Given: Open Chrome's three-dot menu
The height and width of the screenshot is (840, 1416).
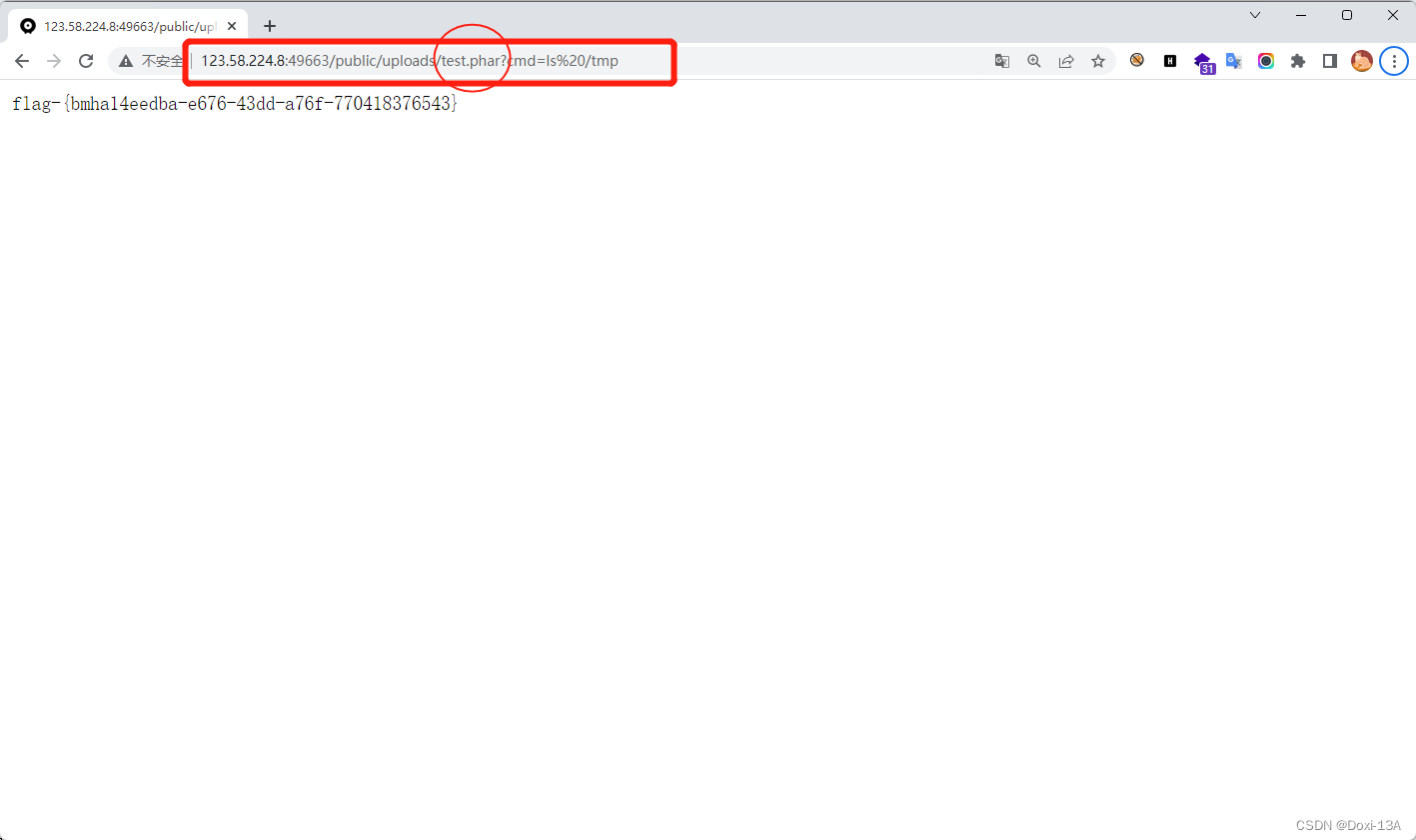Looking at the screenshot, I should (x=1394, y=61).
